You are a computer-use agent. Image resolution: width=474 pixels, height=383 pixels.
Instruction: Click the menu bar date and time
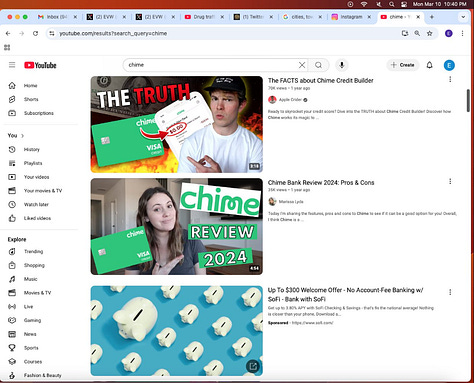coord(440,4)
